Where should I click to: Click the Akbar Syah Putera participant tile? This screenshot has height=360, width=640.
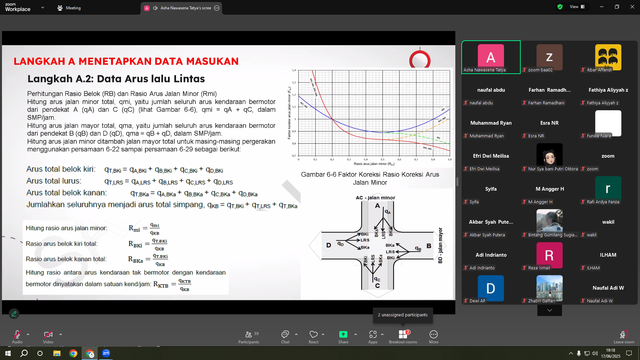click(x=491, y=223)
